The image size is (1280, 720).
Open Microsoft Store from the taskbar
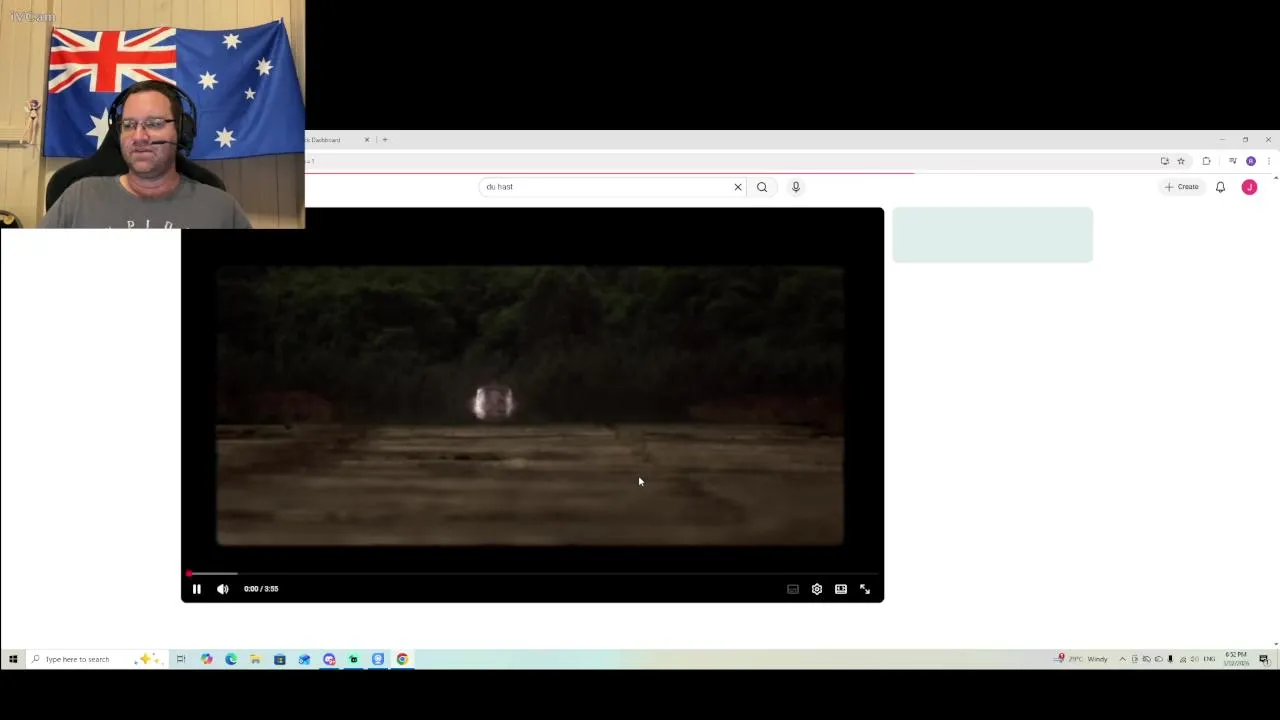(x=280, y=659)
